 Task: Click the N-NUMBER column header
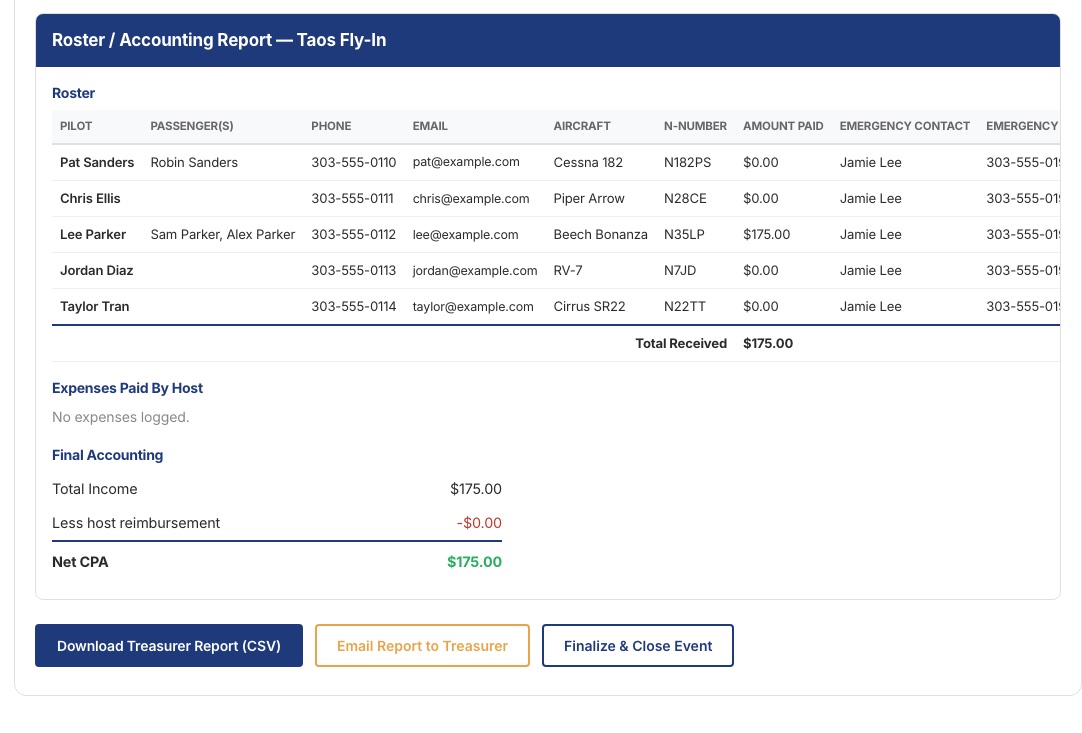pos(695,126)
